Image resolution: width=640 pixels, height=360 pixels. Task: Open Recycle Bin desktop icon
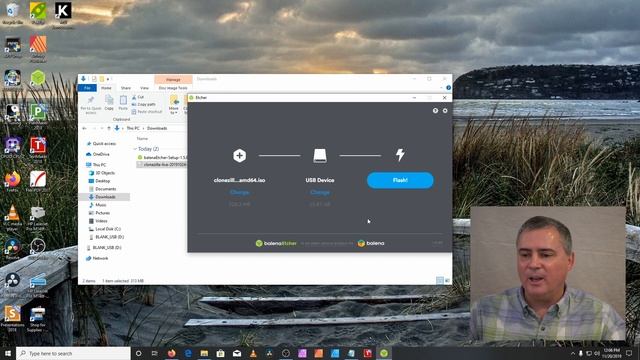coord(12,13)
